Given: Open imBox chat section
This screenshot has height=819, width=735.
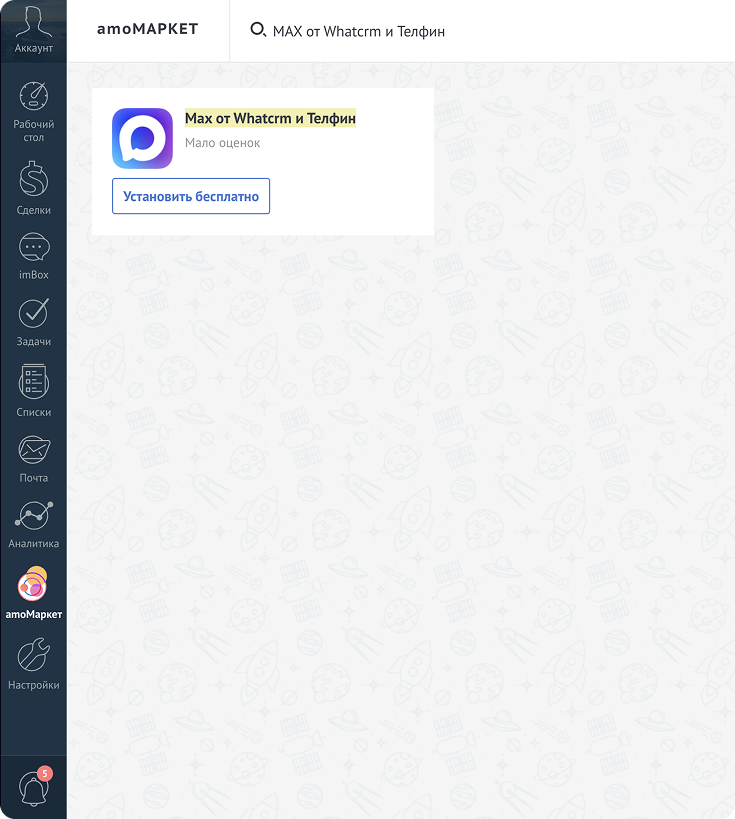Looking at the screenshot, I should [33, 256].
